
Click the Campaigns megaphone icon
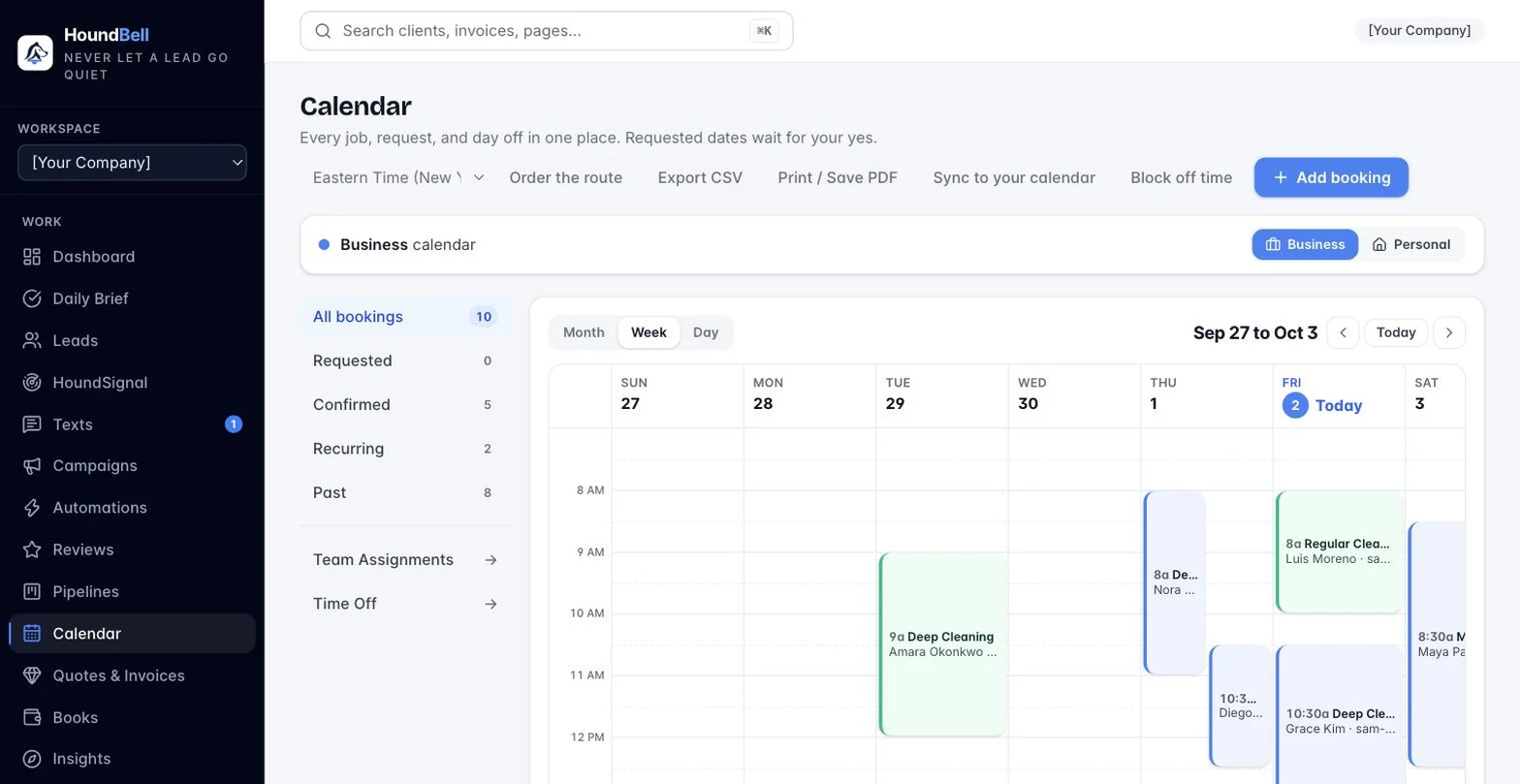tap(32, 466)
